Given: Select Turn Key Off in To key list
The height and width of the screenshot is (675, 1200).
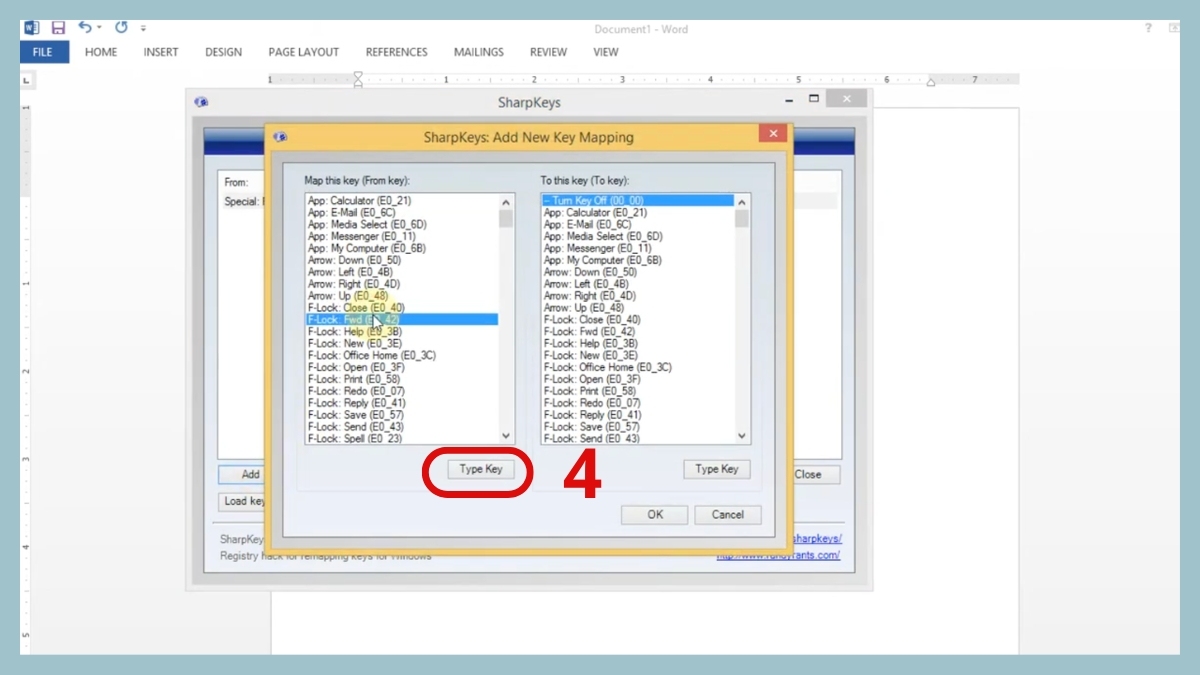Looking at the screenshot, I should point(638,201).
